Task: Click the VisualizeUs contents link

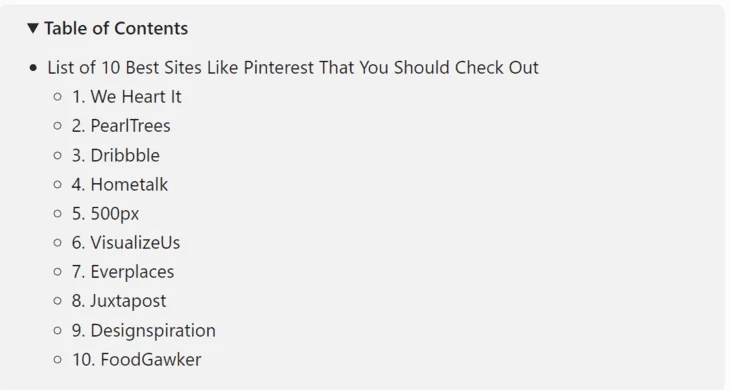Action: tap(126, 243)
